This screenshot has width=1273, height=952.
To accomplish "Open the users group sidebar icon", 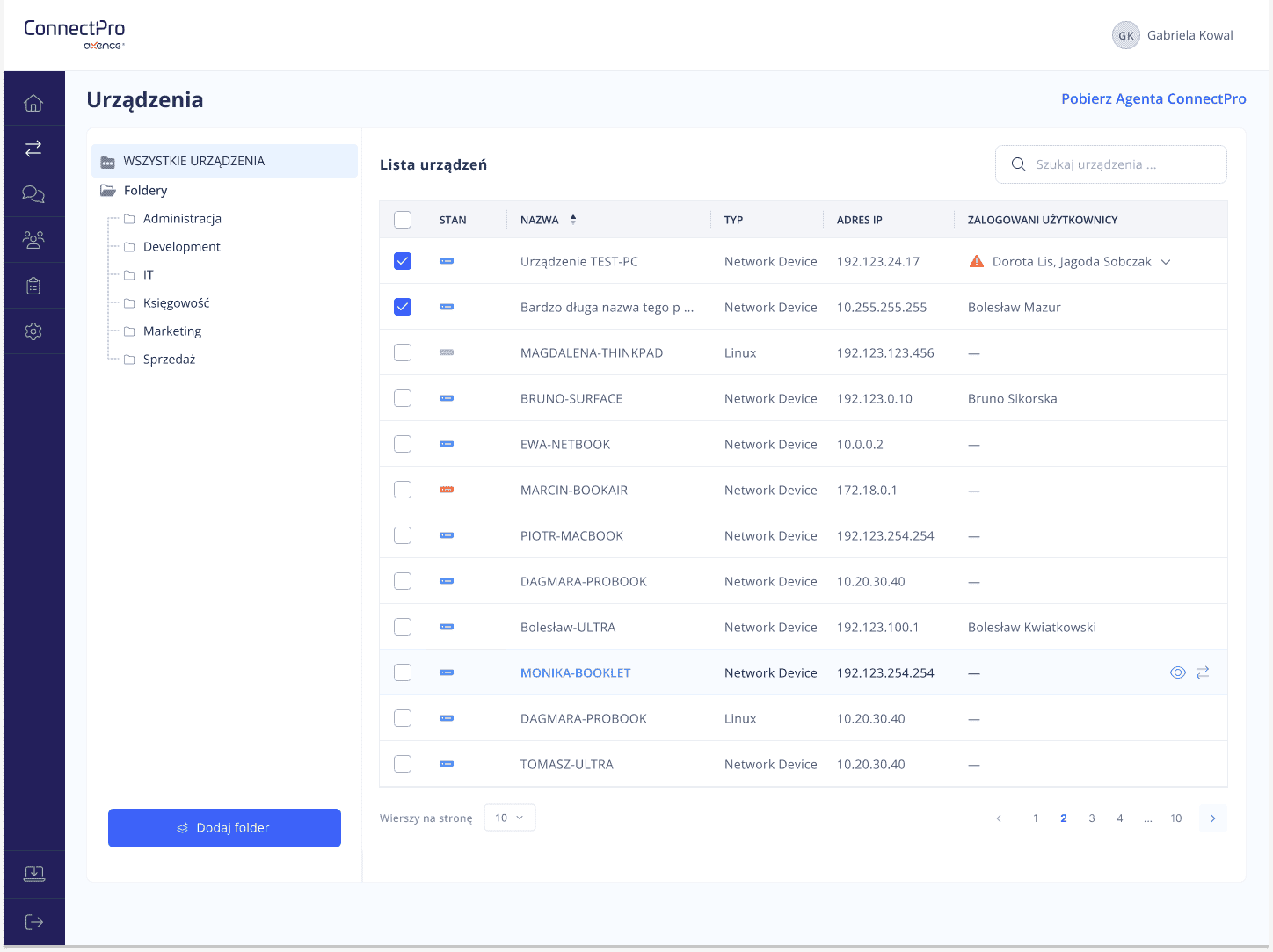I will point(33,240).
